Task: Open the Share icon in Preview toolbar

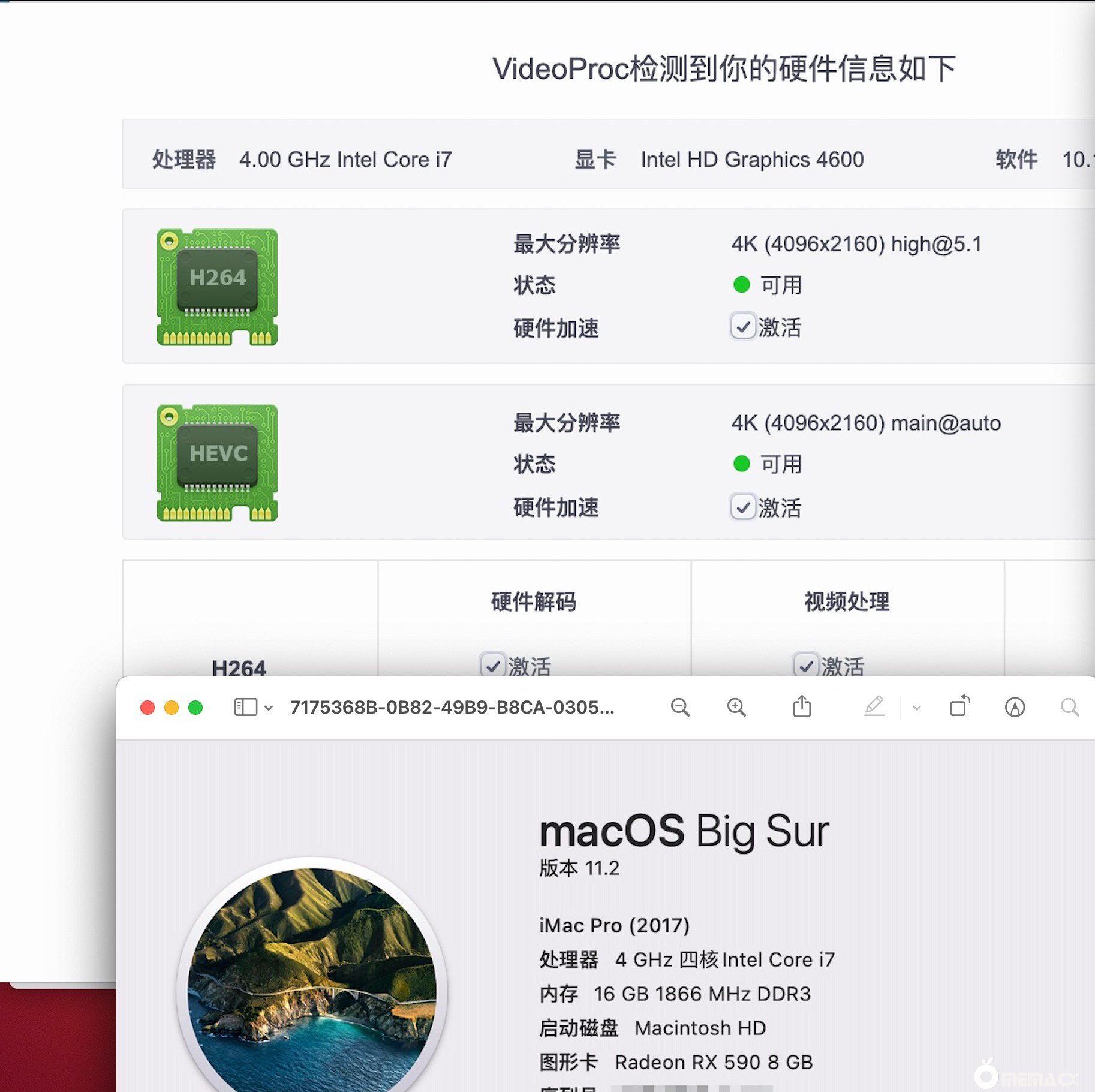Action: click(802, 706)
